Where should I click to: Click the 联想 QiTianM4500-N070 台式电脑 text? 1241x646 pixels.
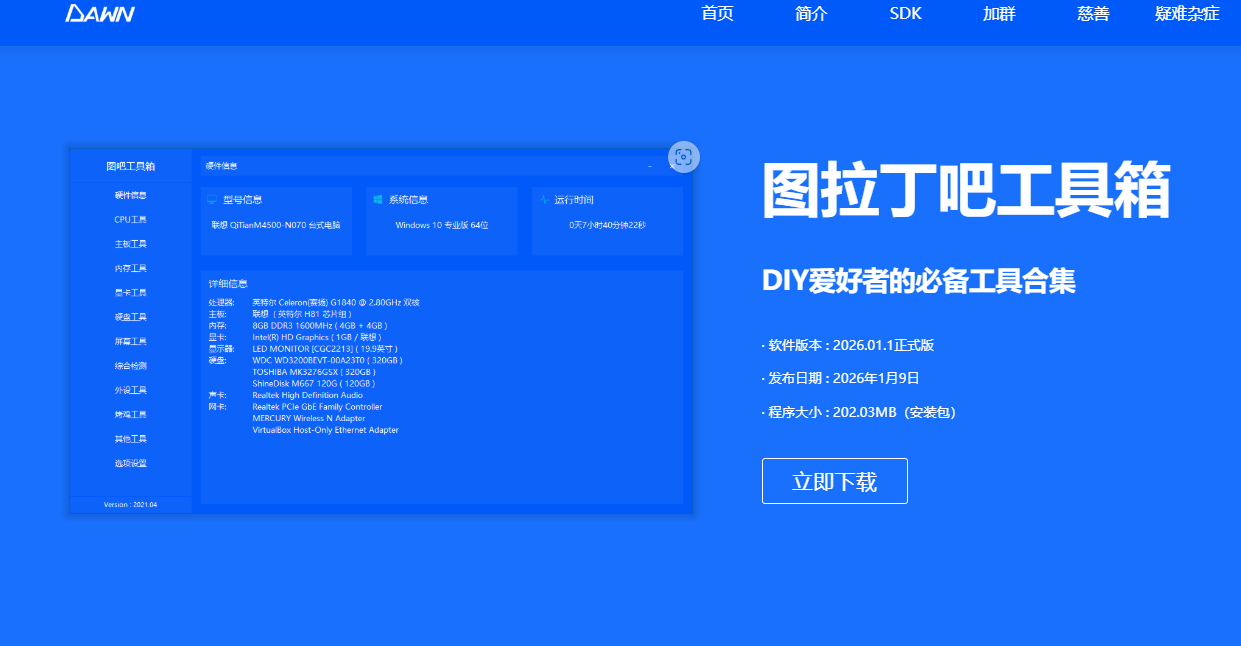click(276, 225)
